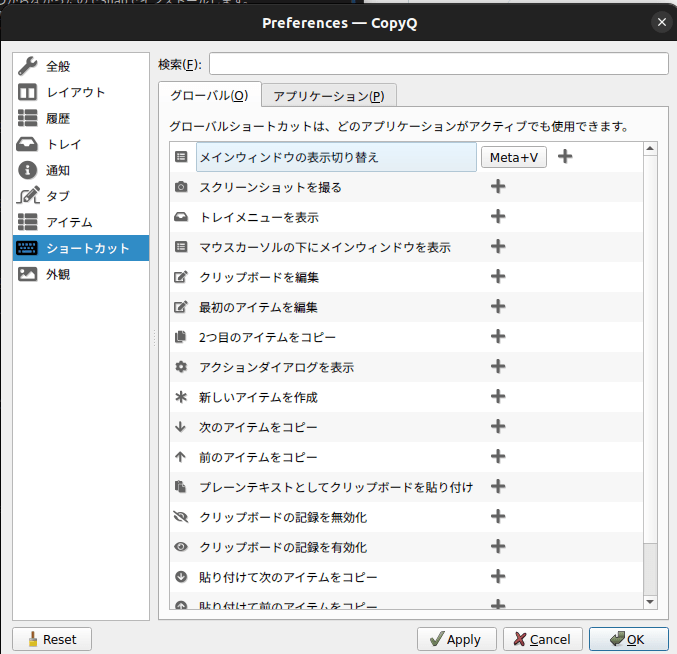Select the クリップボードの記録を無効化 row text
The width and height of the screenshot is (677, 654).
point(283,517)
